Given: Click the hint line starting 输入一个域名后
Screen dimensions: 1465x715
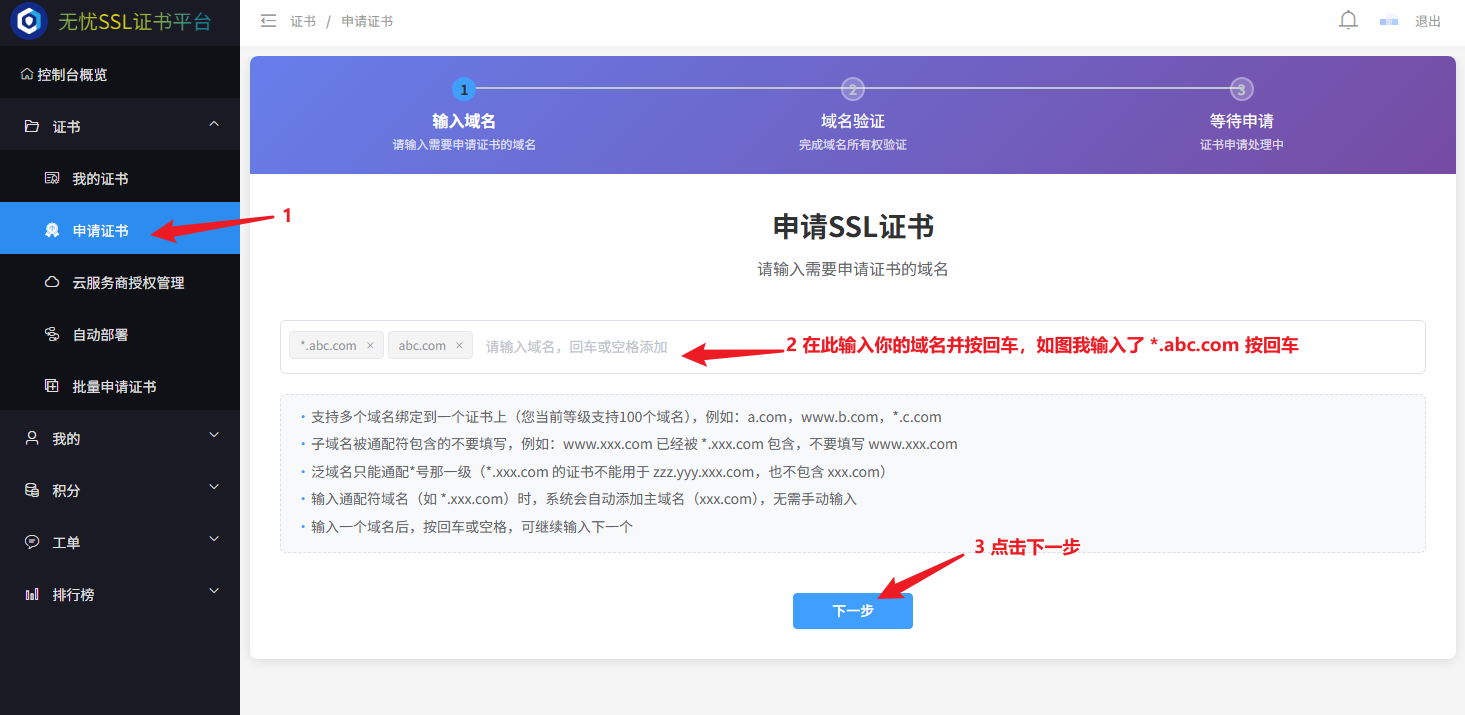Looking at the screenshot, I should point(472,526).
